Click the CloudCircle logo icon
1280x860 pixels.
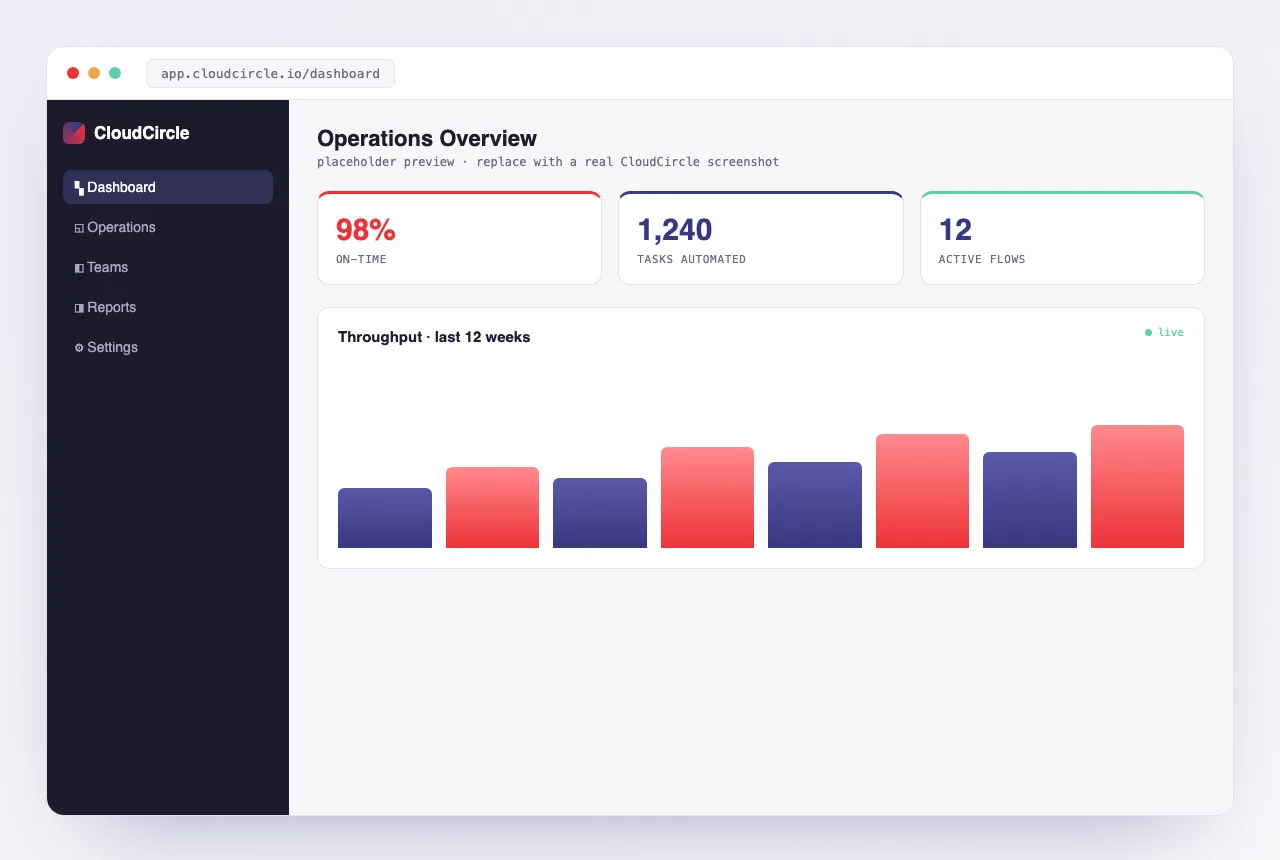[x=74, y=133]
